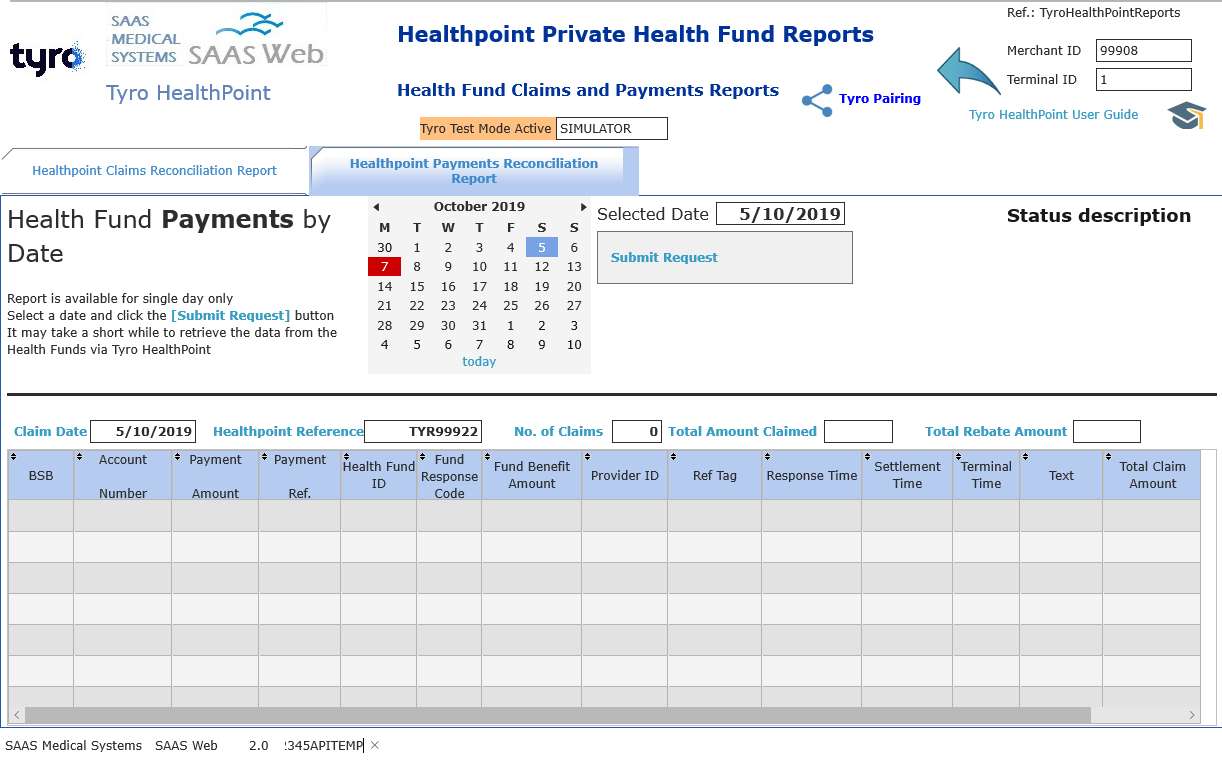The width and height of the screenshot is (1222, 763).
Task: Sort the Settlement Time column
Action: click(866, 457)
